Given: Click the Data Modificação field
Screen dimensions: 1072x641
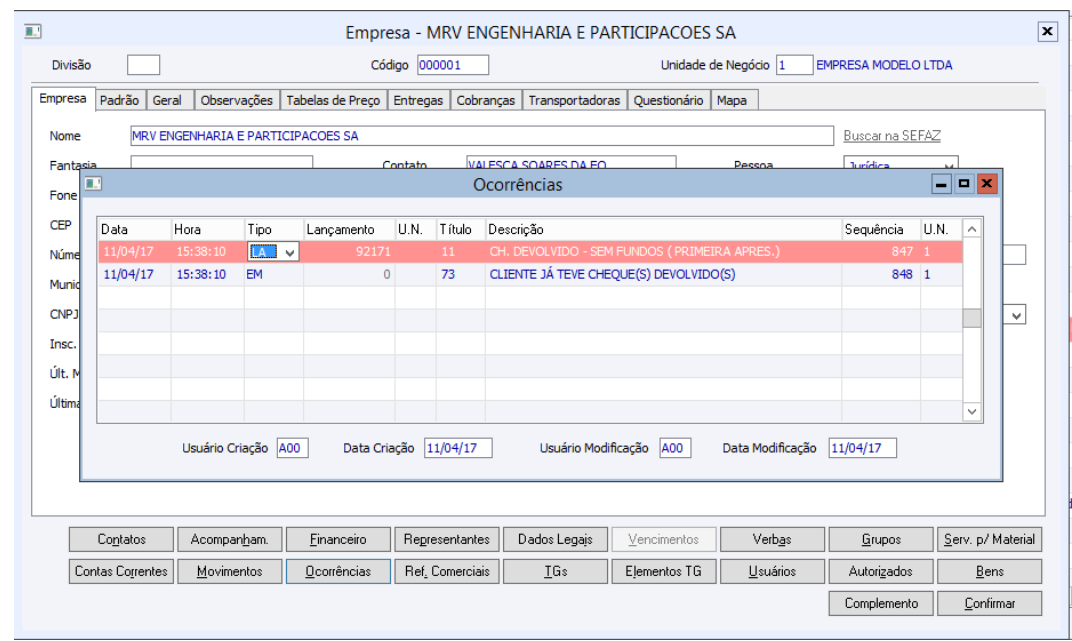Looking at the screenshot, I should pyautogui.click(x=862, y=448).
